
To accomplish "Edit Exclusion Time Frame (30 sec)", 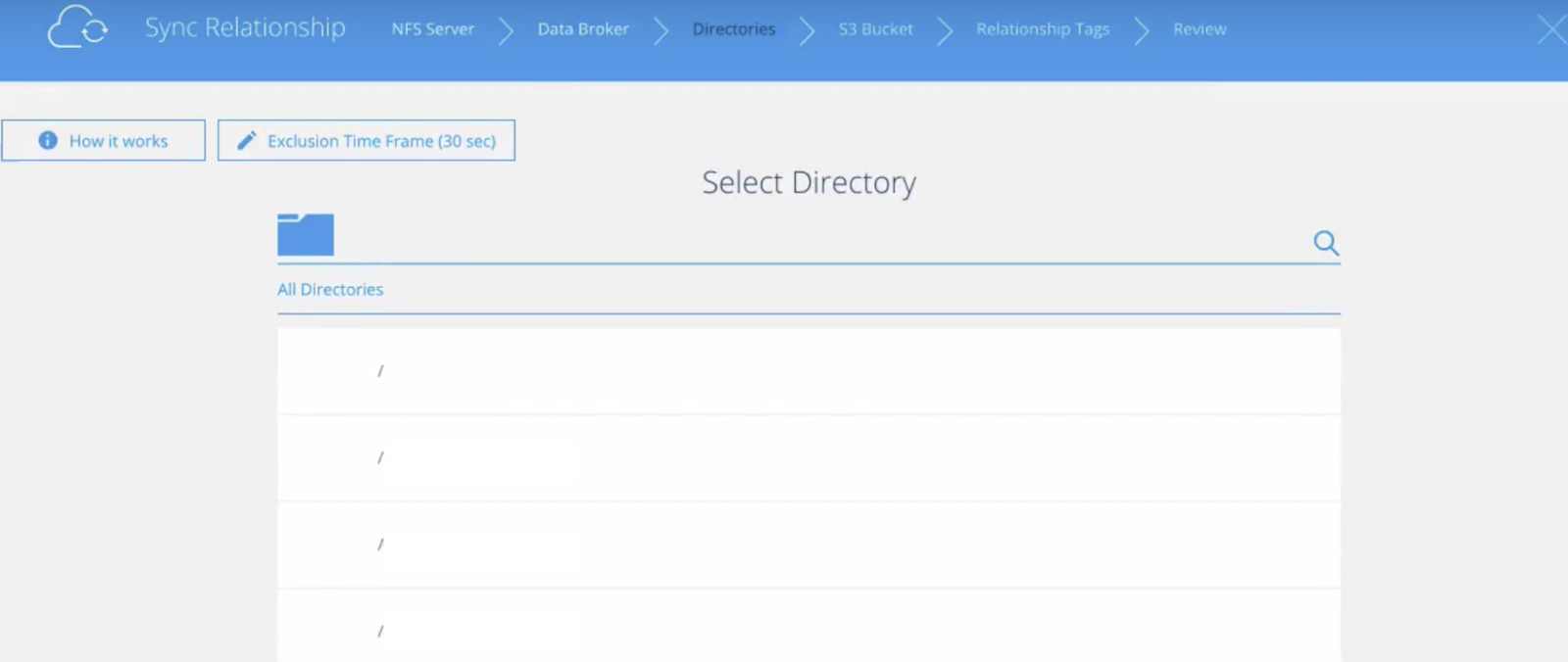I will [366, 140].
